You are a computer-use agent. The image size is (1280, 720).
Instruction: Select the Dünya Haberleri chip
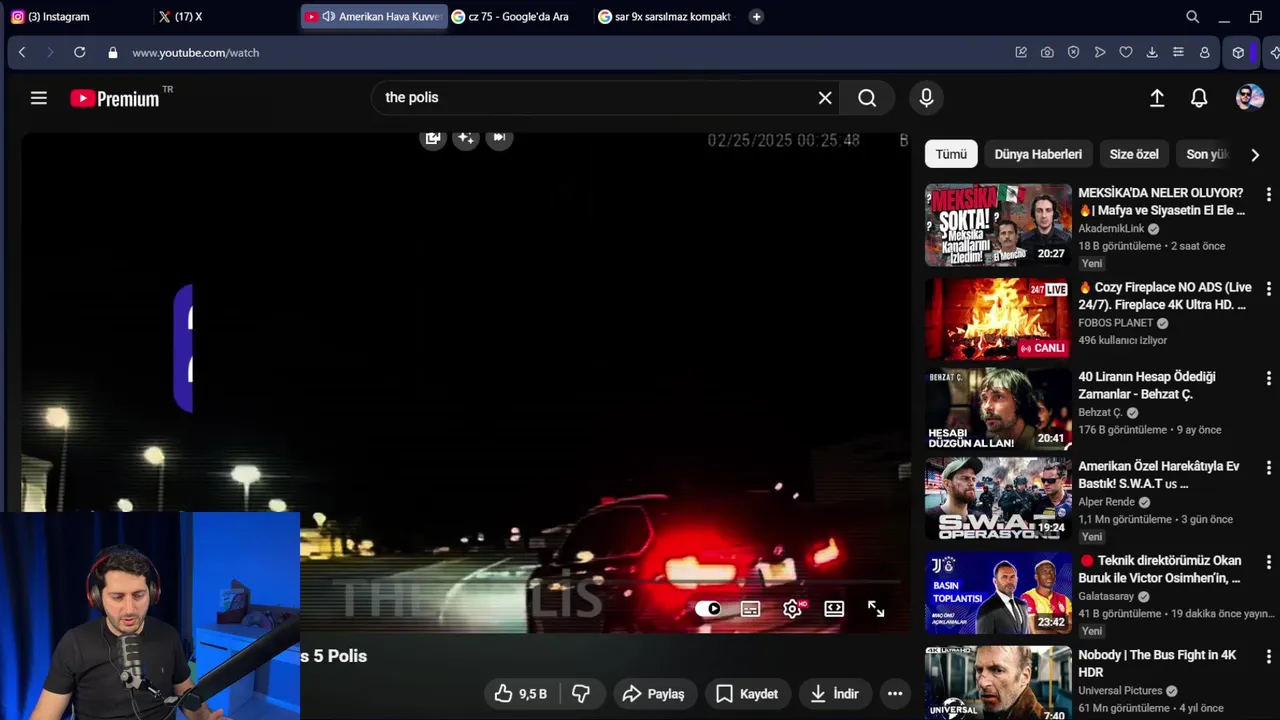(1038, 154)
